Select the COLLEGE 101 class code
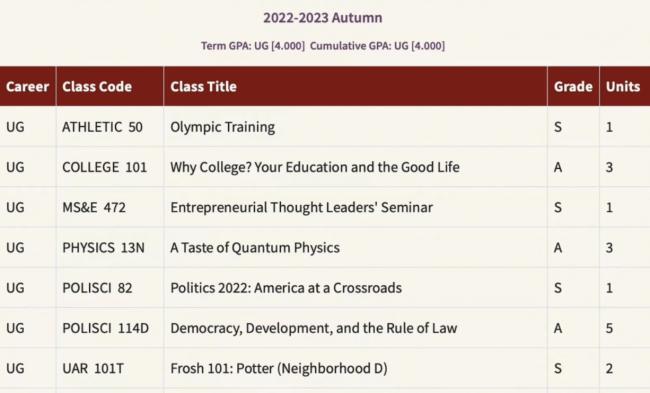This screenshot has width=650, height=393. pos(104,167)
